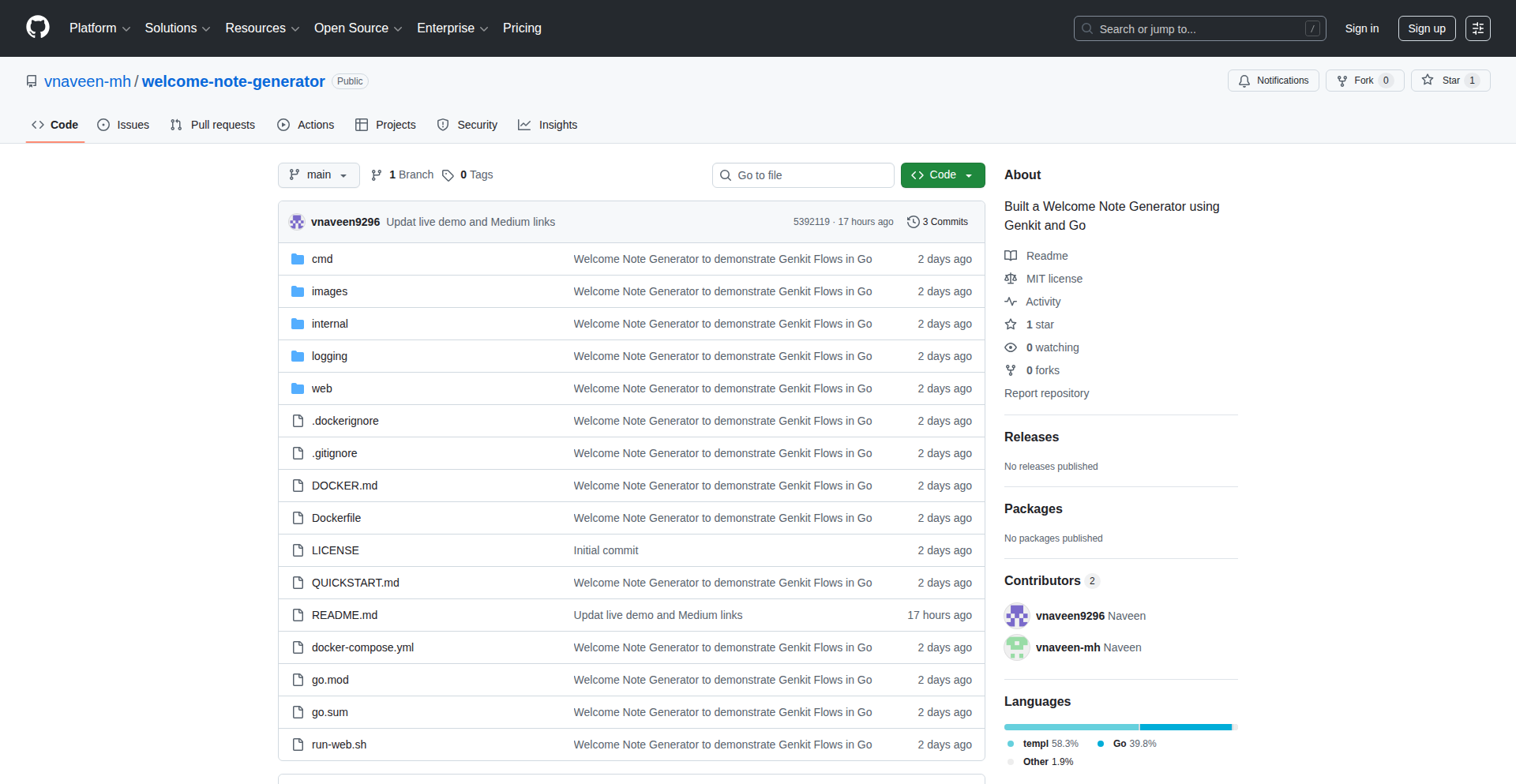Viewport: 1516px width, 784px height.
Task: Expand the Platform menu
Action: [x=99, y=28]
